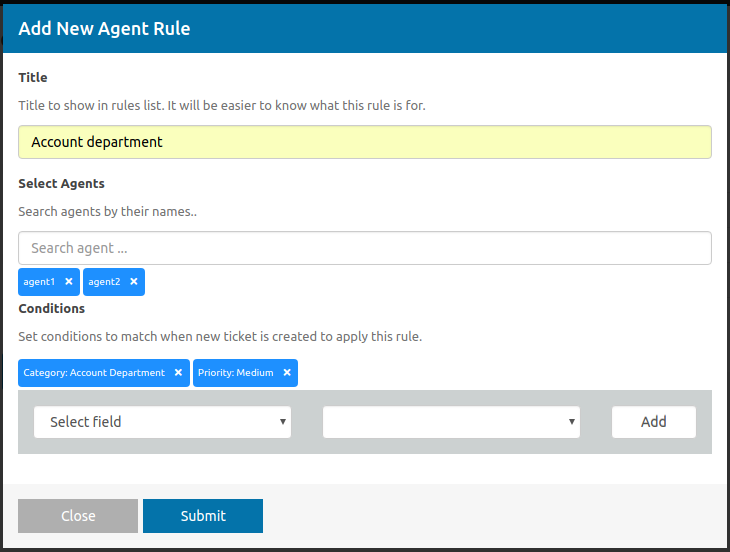This screenshot has height=552, width=730.
Task: Submit the new agent rule
Action: 203,516
